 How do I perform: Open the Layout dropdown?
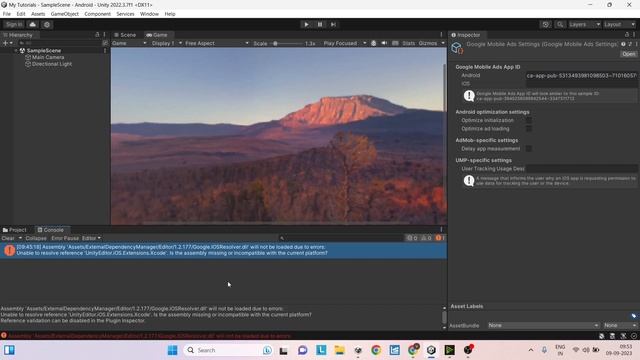tap(619, 24)
